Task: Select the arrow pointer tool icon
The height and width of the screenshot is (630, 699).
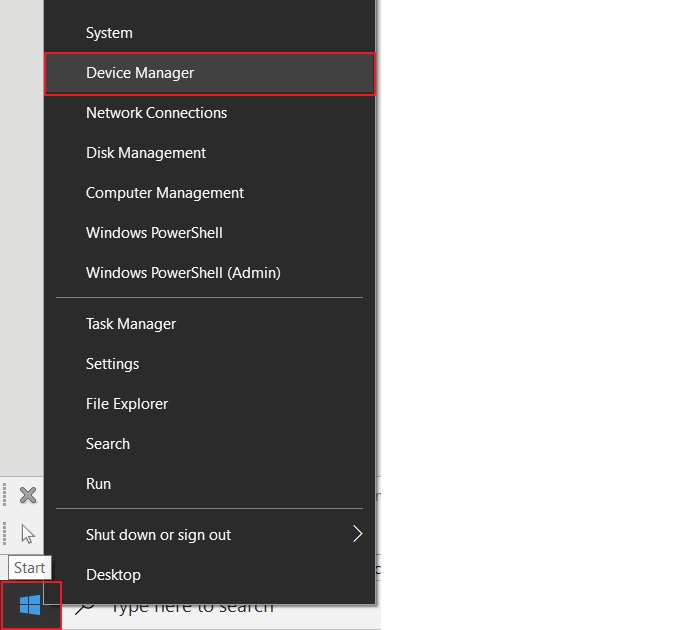Action: (28, 534)
